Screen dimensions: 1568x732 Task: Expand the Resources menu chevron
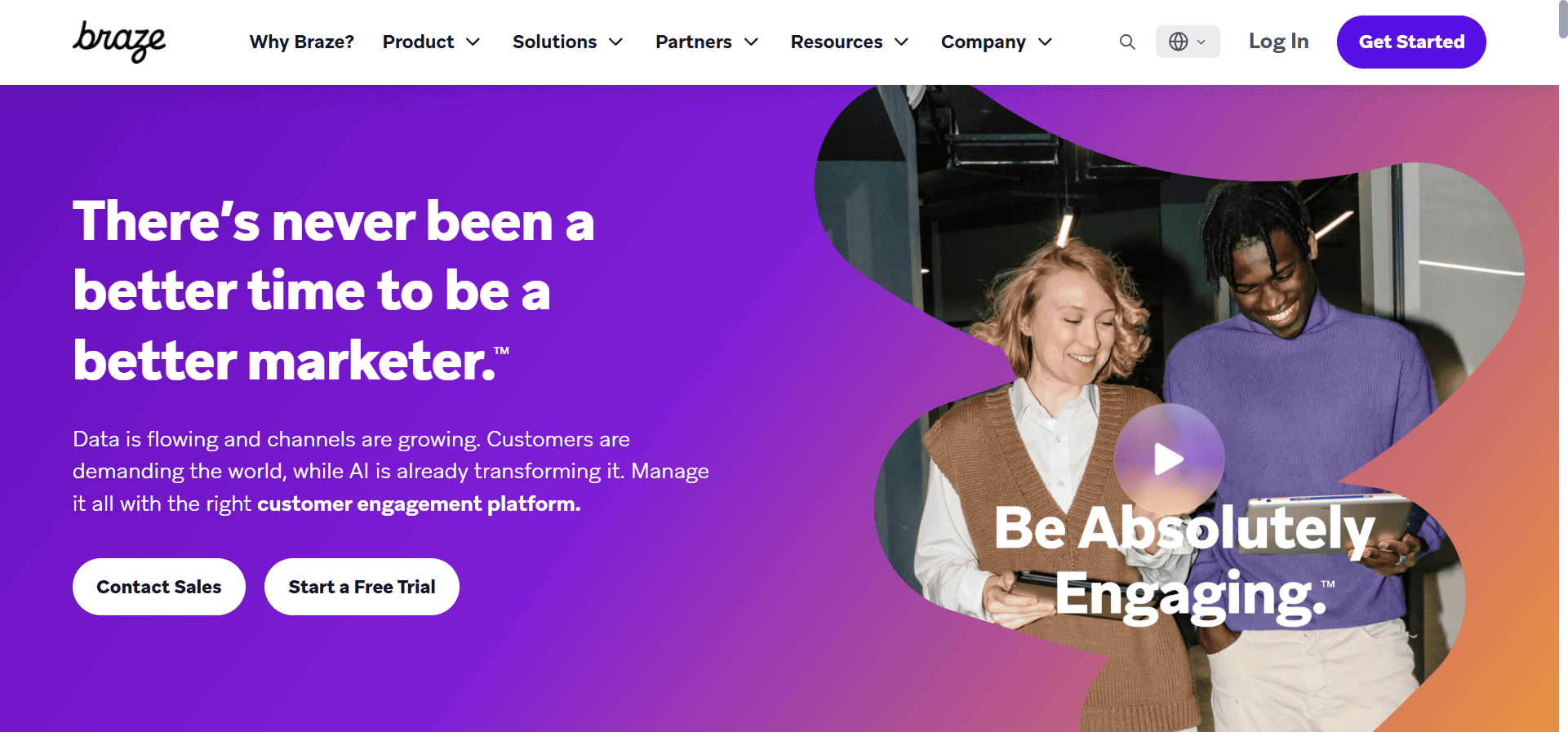(x=902, y=42)
